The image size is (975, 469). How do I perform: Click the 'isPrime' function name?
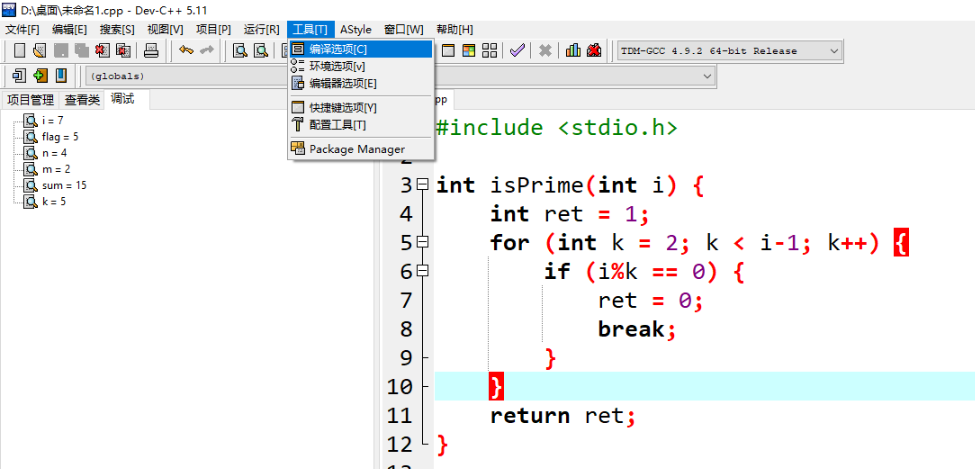(535, 185)
